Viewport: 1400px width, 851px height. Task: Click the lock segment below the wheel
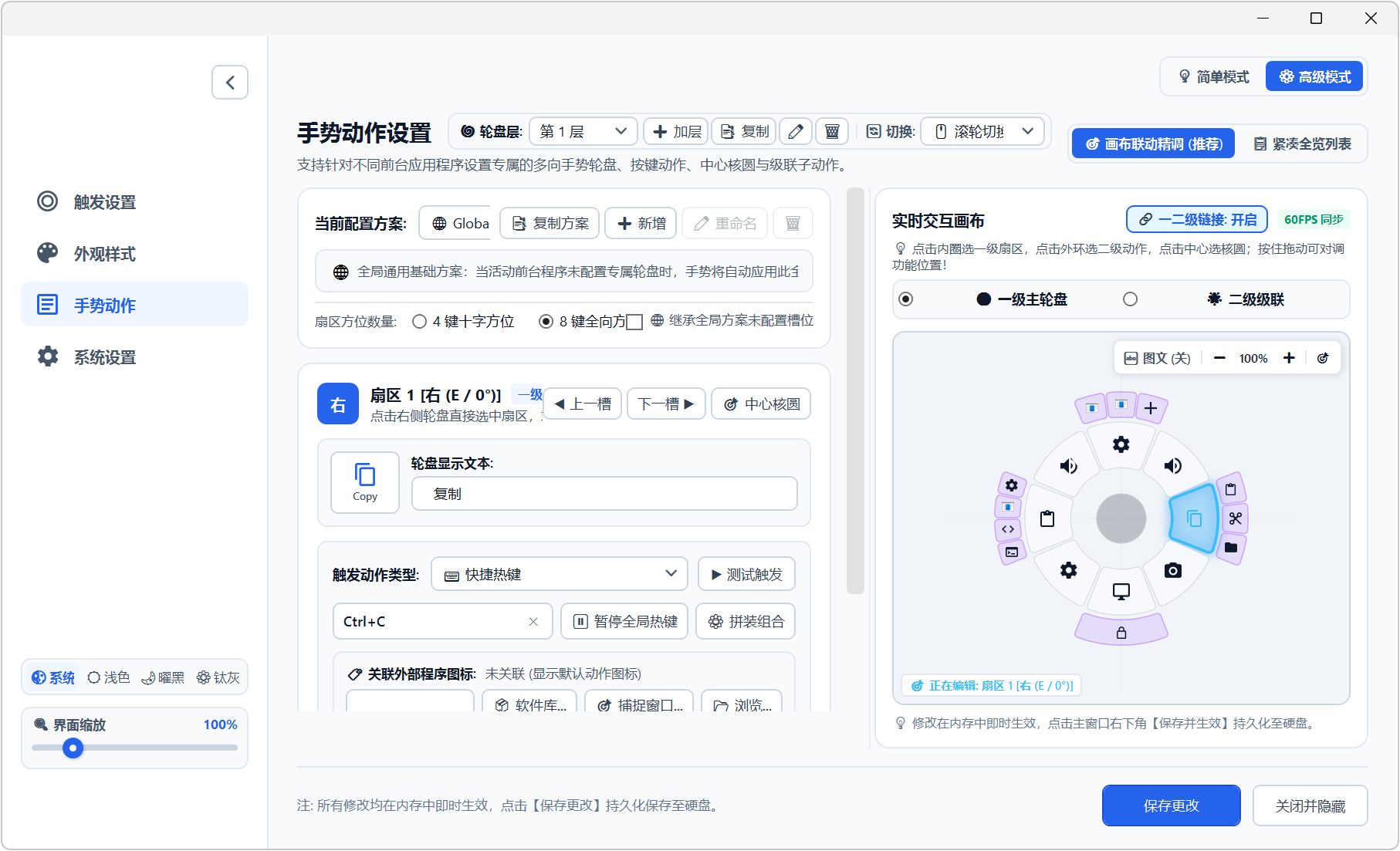[1121, 631]
